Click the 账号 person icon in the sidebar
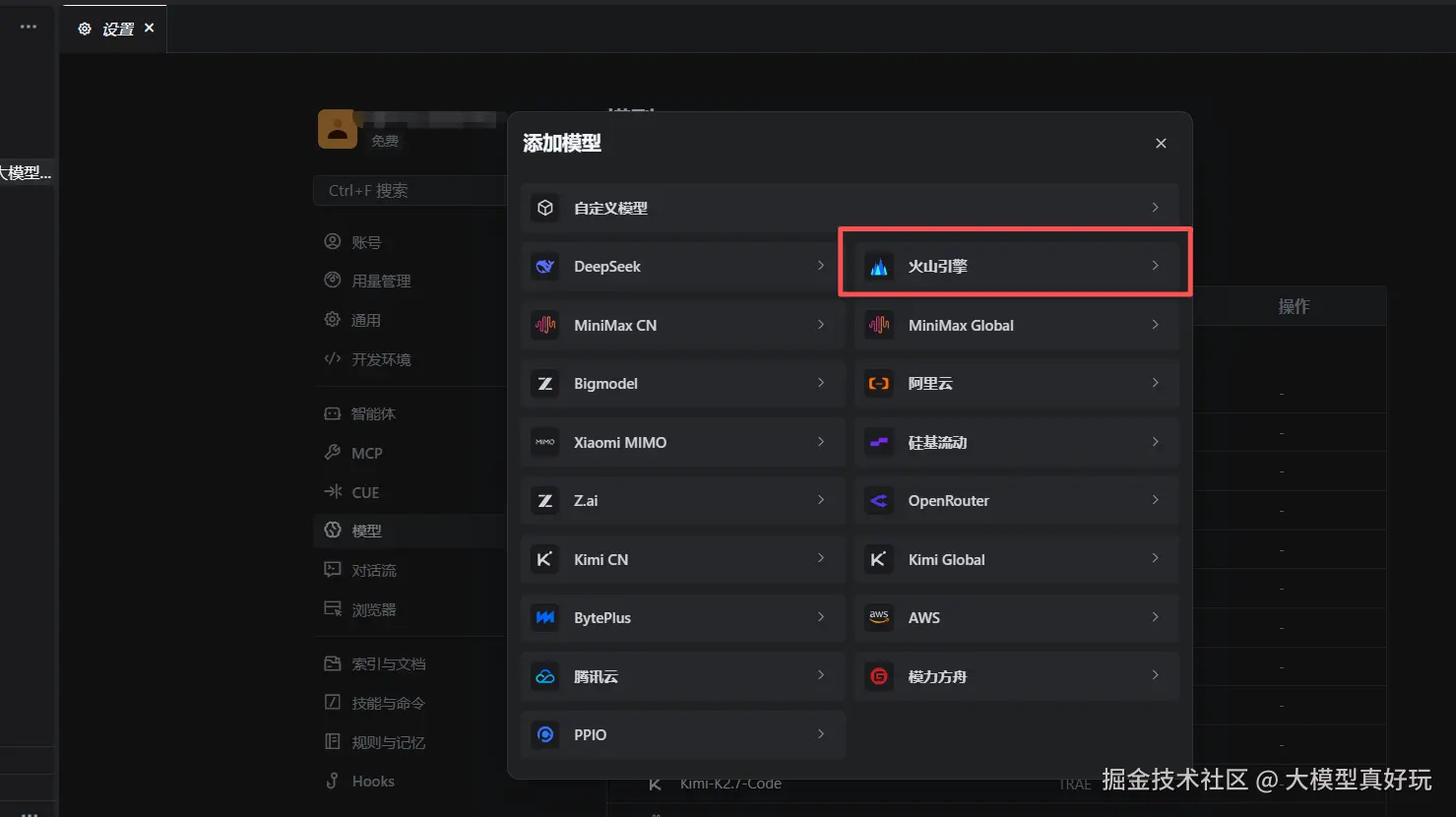This screenshot has height=817, width=1456. tap(333, 241)
